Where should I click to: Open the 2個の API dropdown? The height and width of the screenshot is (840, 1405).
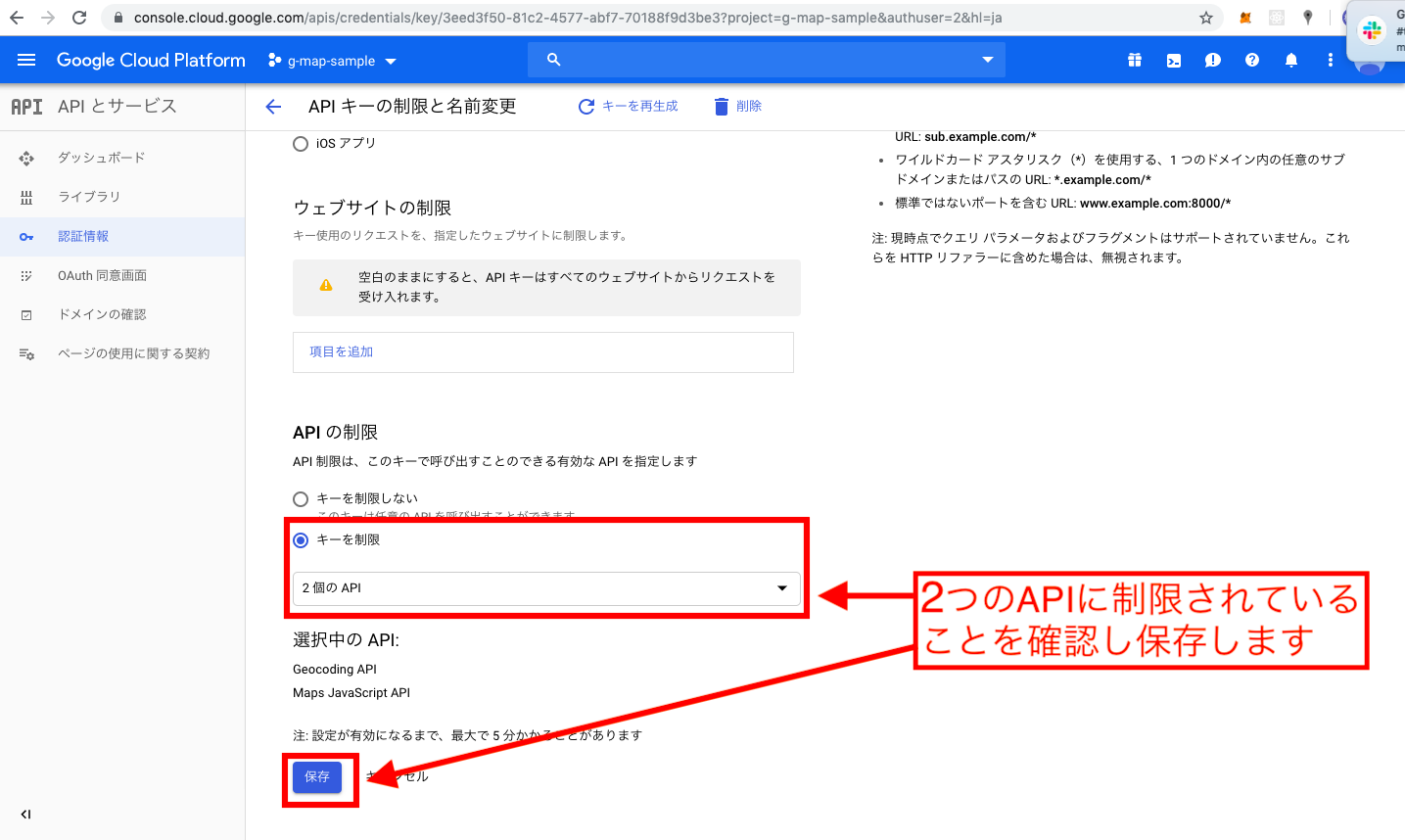[543, 589]
